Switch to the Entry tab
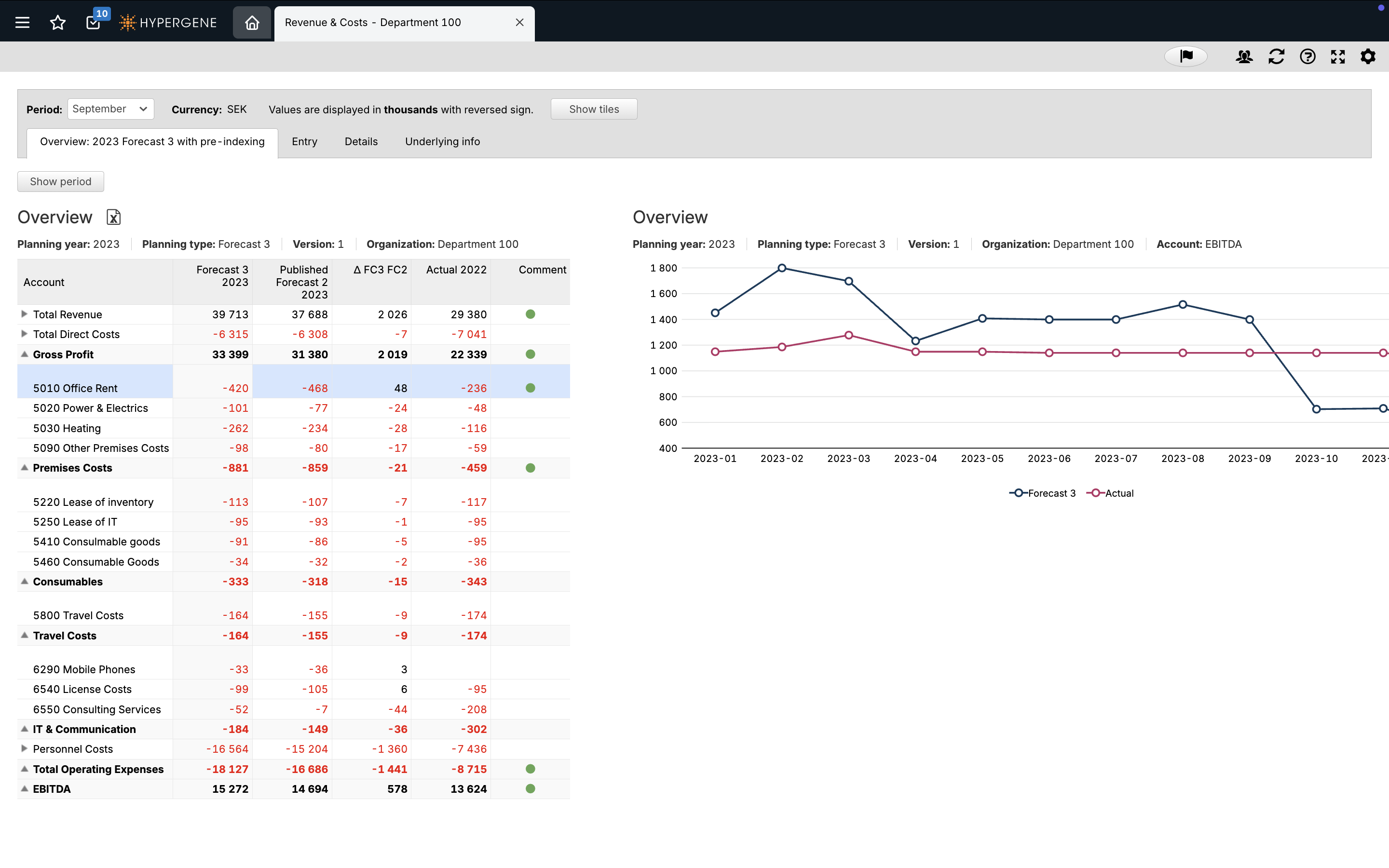1389x868 pixels. click(304, 142)
